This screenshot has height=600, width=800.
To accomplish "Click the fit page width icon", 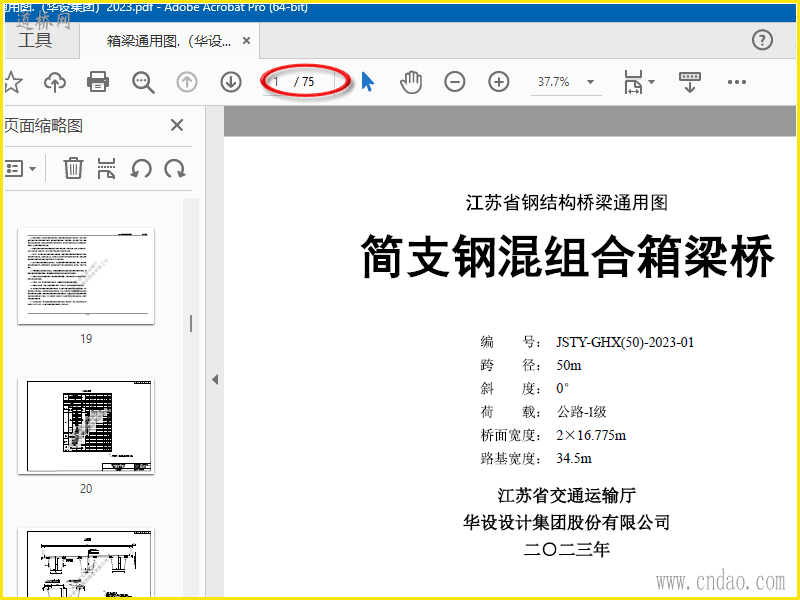I will (x=633, y=82).
